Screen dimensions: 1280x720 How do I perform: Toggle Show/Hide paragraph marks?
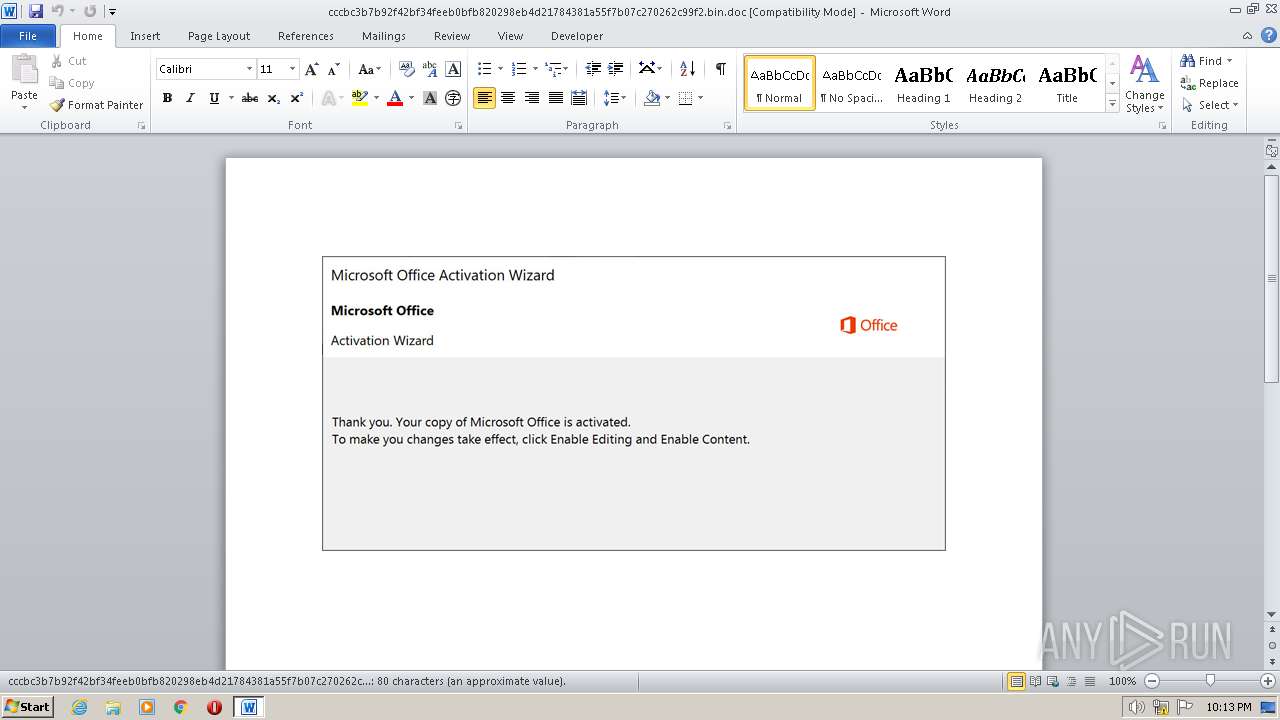click(720, 69)
